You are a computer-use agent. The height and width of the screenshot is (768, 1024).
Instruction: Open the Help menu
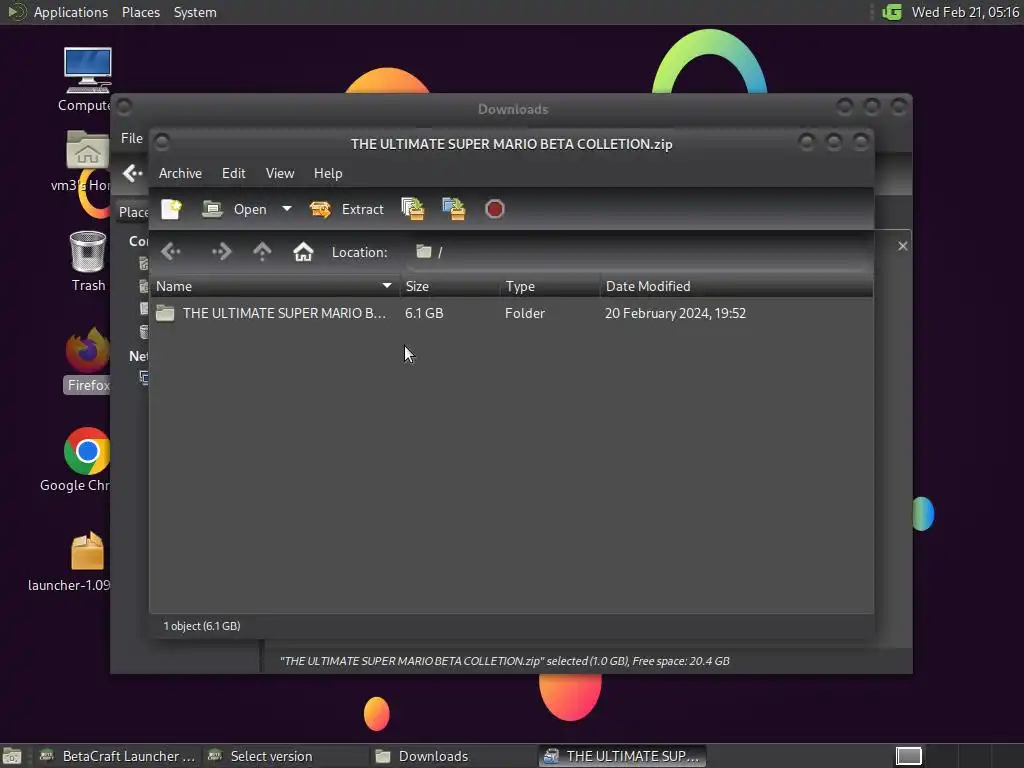[328, 173]
